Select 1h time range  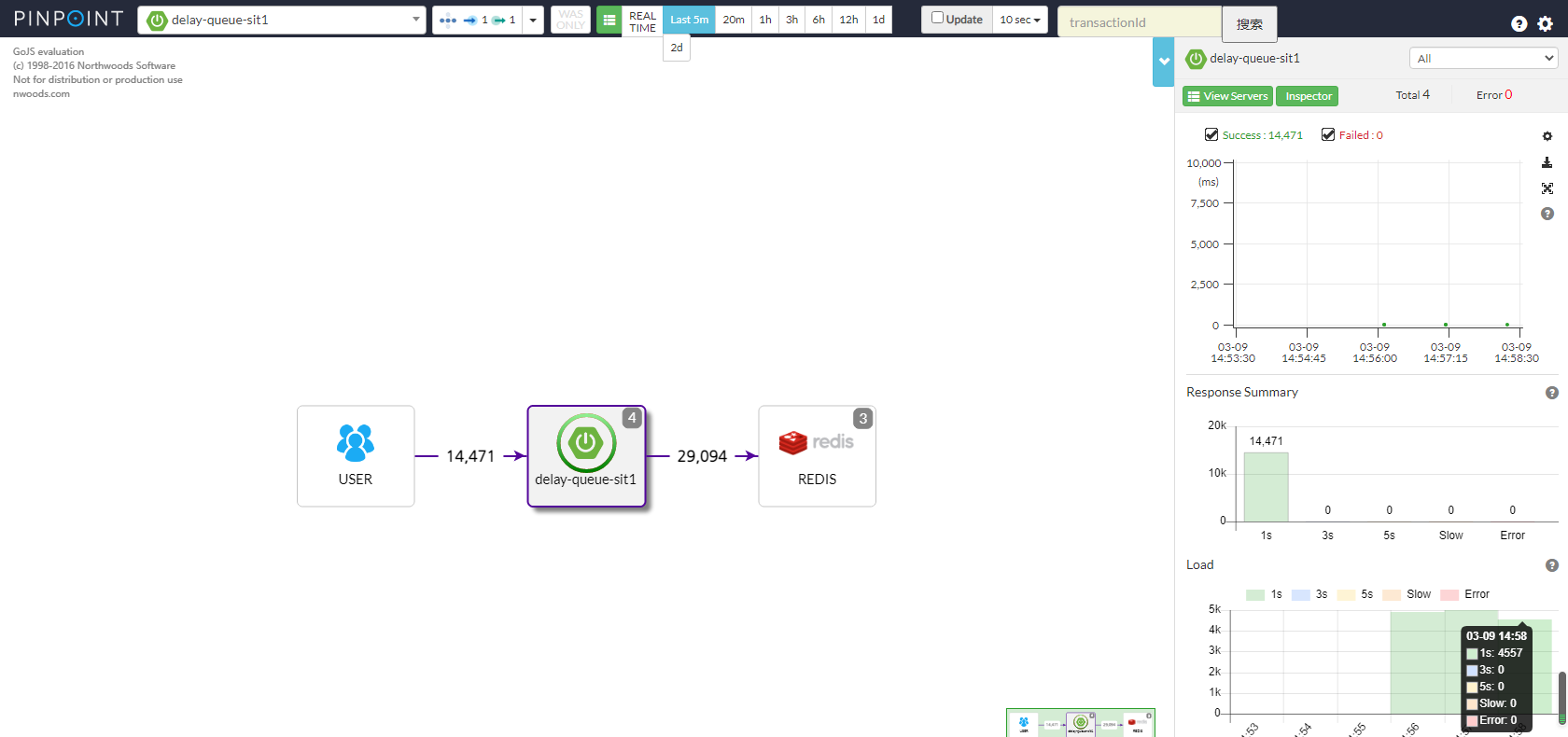765,20
